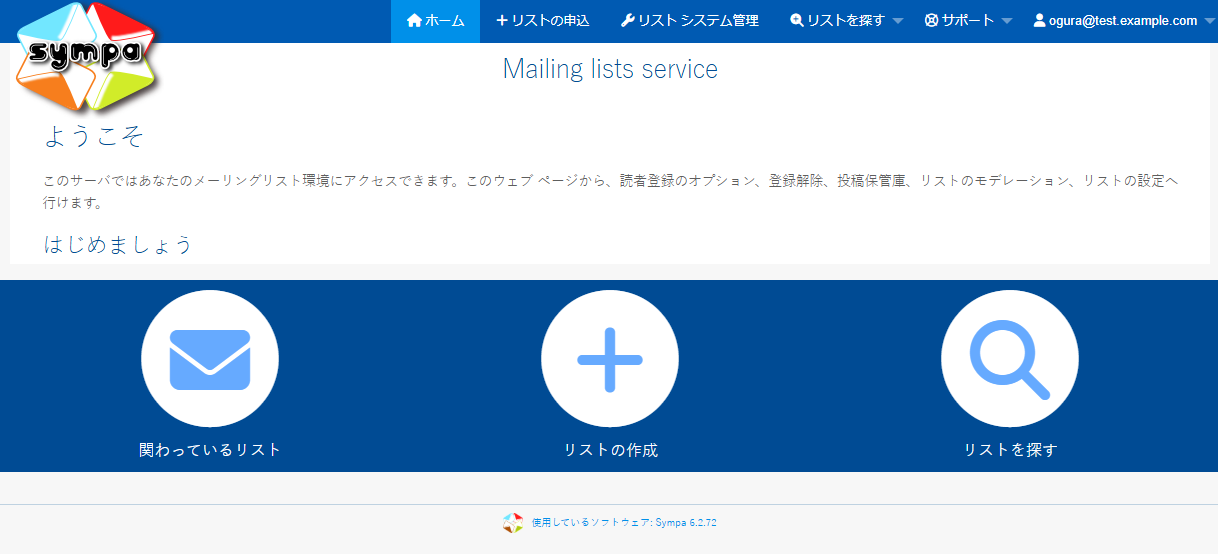This screenshot has height=554, width=1218.
Task: Open the 関わっているリスト link
Action: (x=210, y=450)
